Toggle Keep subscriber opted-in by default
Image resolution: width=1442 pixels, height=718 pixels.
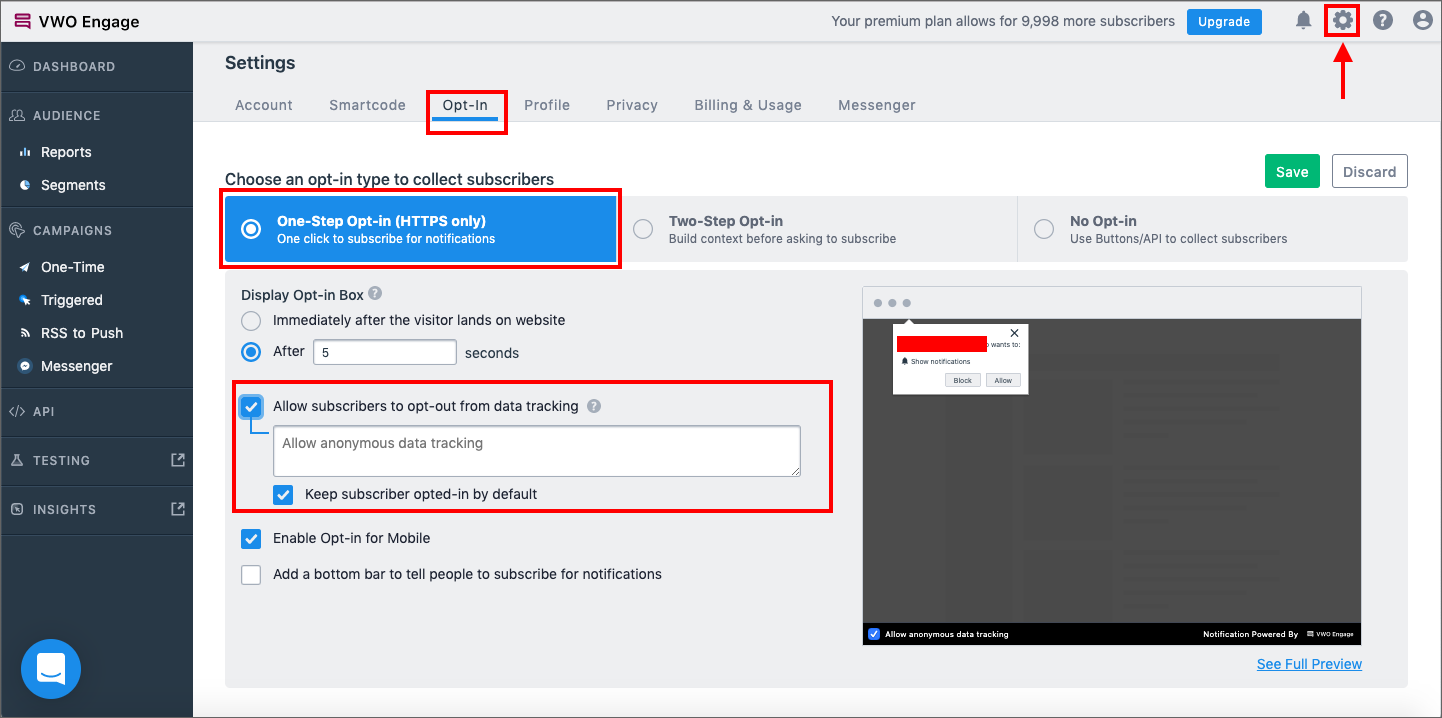[x=283, y=494]
